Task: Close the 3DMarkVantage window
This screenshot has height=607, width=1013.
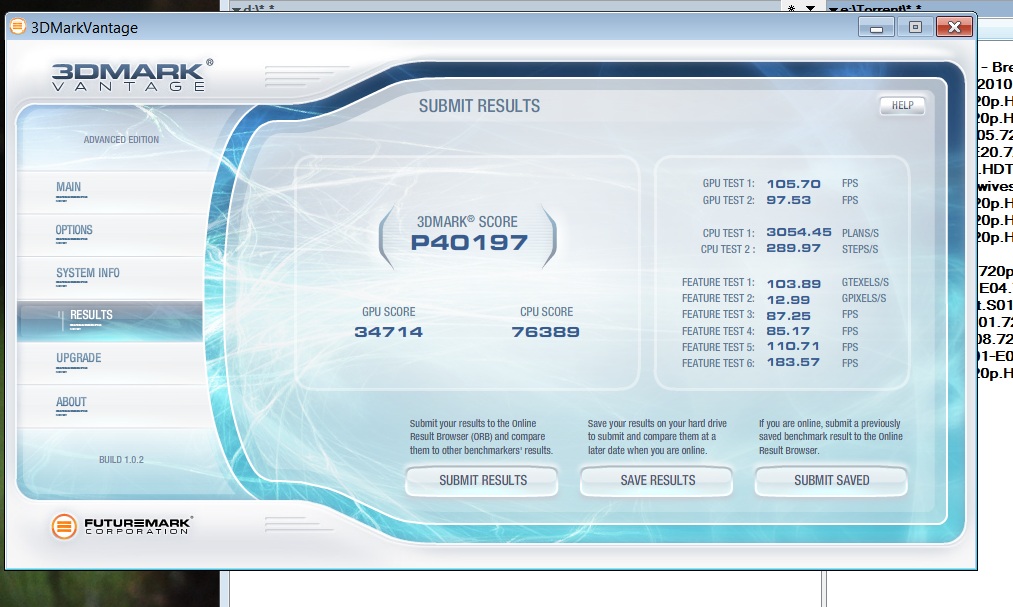Action: (954, 27)
